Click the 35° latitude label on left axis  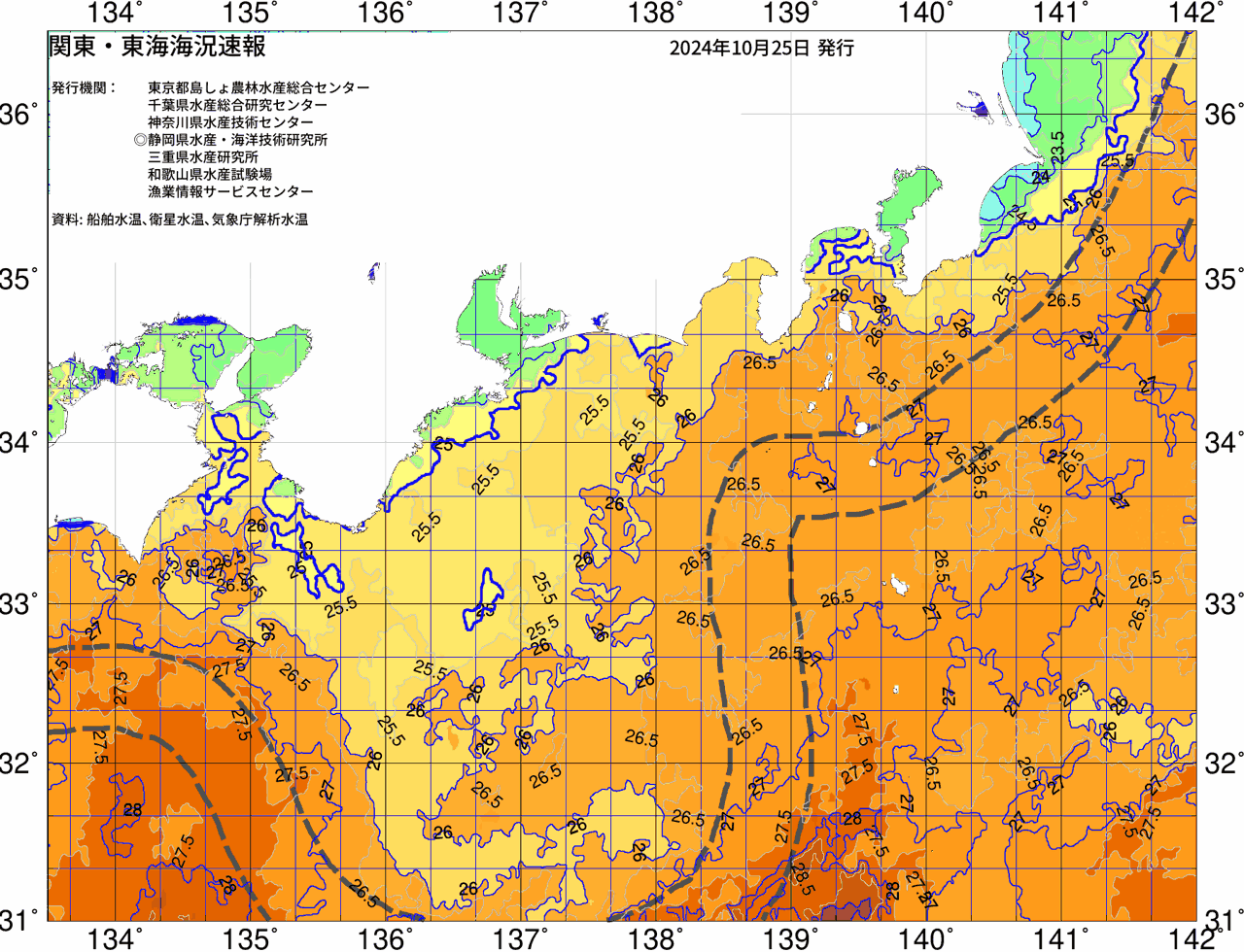coord(19,280)
